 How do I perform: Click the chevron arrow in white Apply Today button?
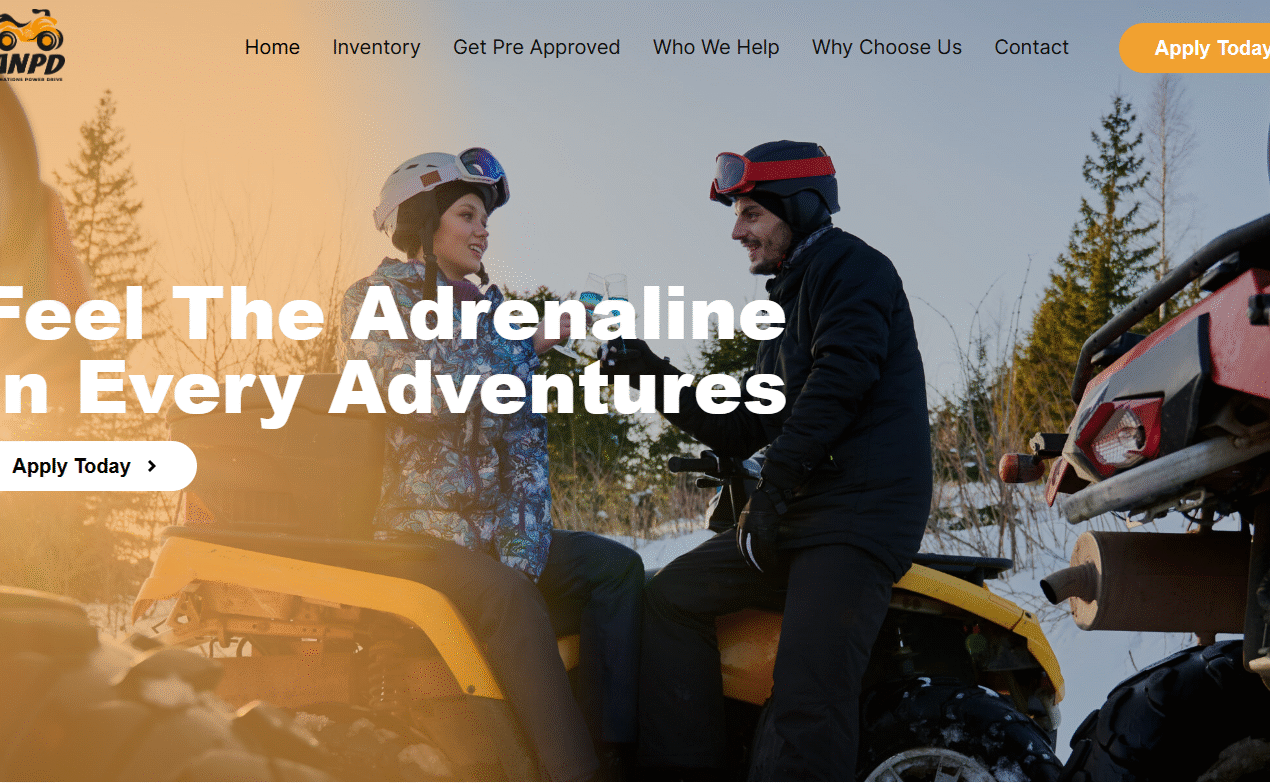pyautogui.click(x=152, y=466)
